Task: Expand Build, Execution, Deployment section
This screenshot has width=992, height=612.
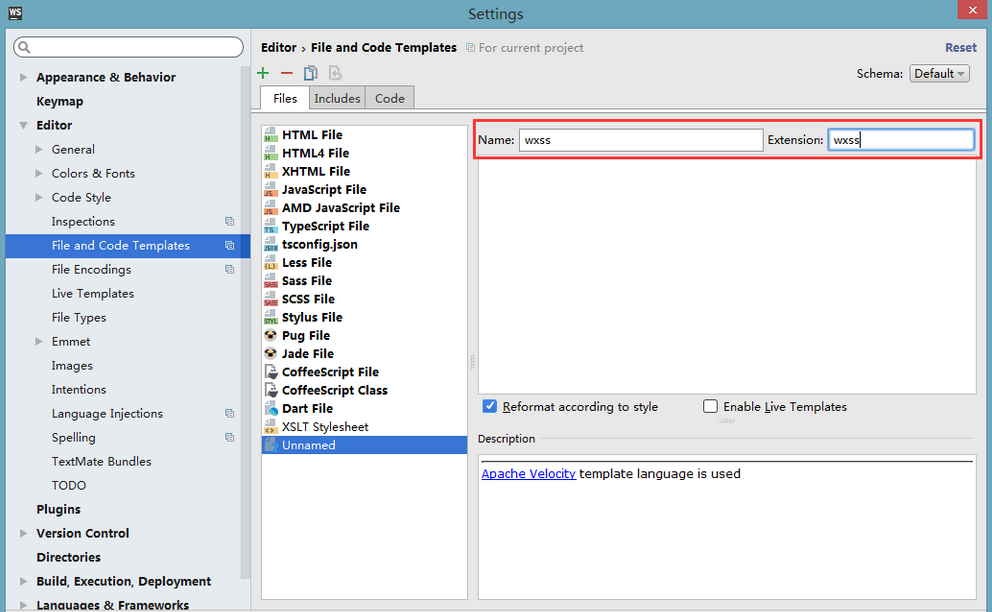Action: click(23, 581)
